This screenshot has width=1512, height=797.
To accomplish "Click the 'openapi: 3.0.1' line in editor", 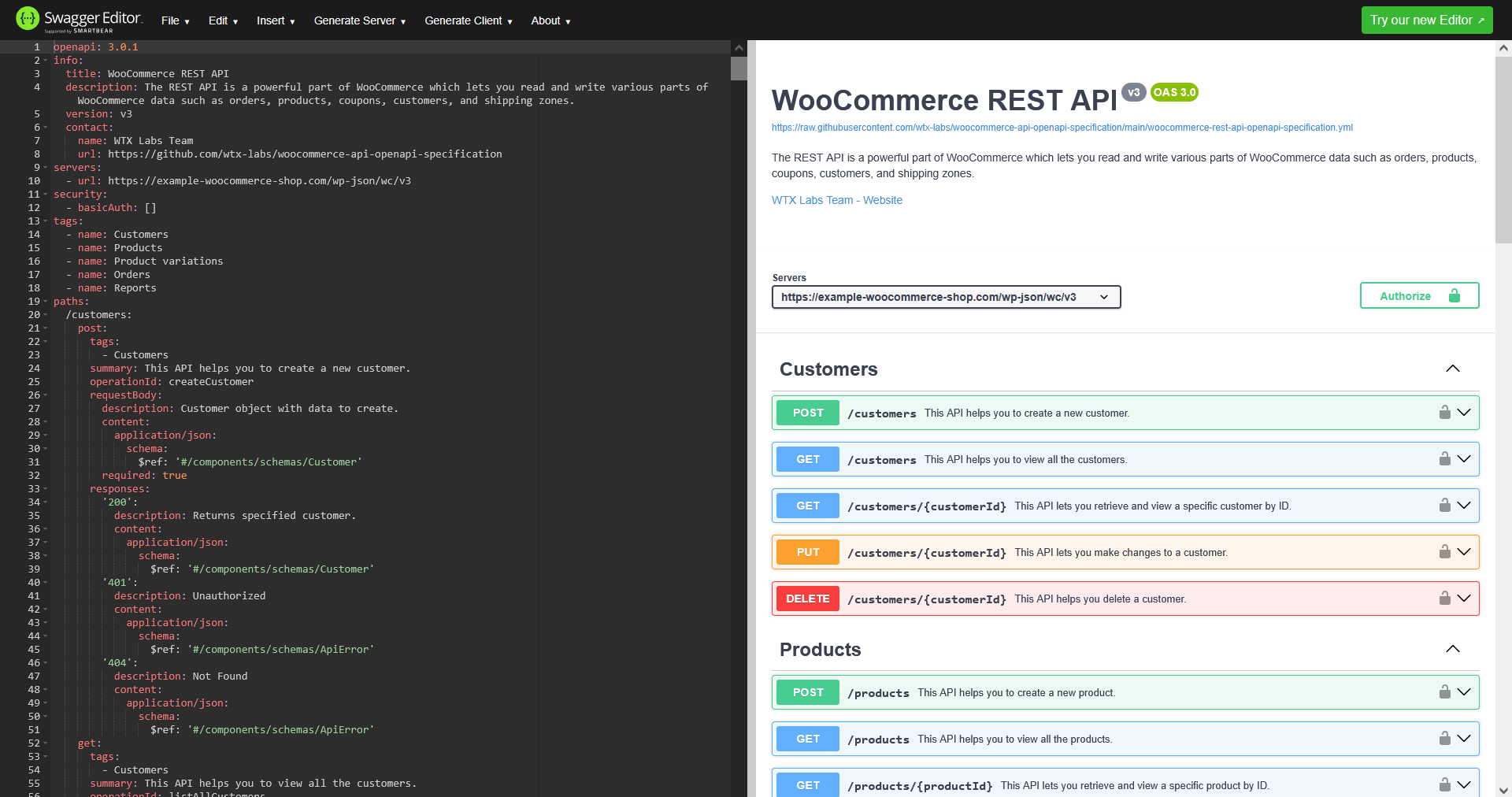I will point(96,47).
